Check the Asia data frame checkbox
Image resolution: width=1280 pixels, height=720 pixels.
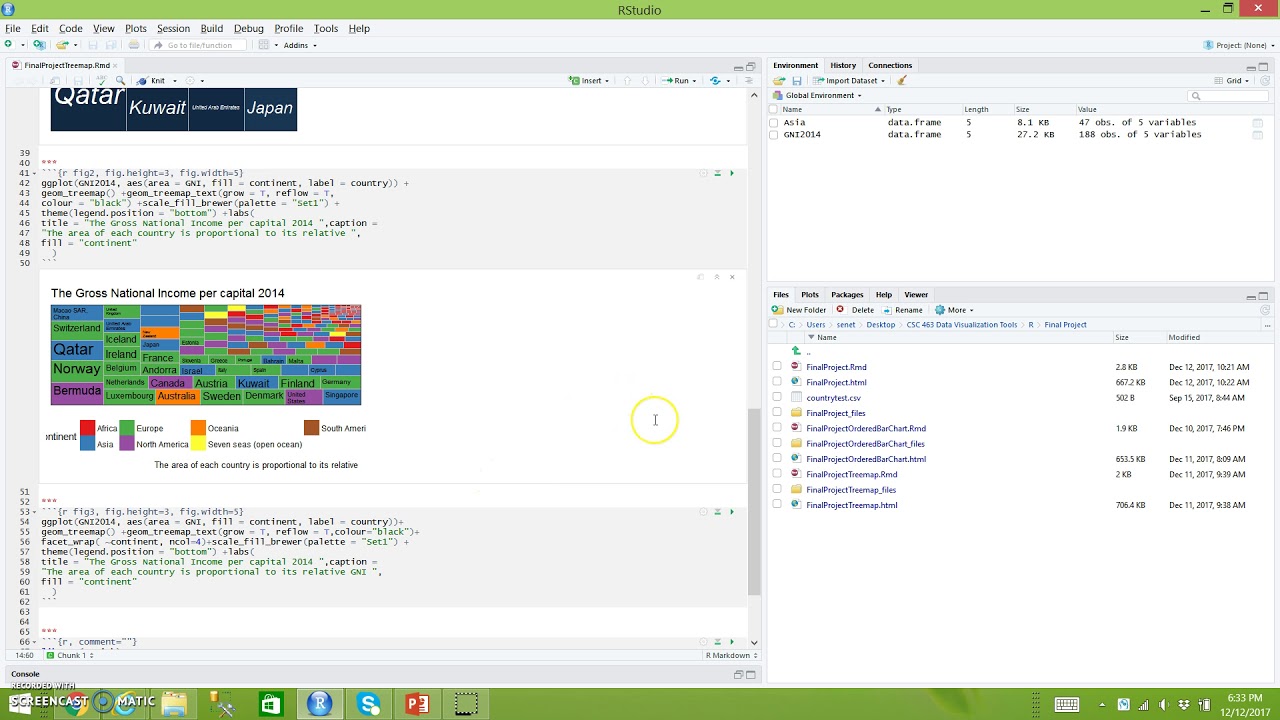(x=774, y=123)
